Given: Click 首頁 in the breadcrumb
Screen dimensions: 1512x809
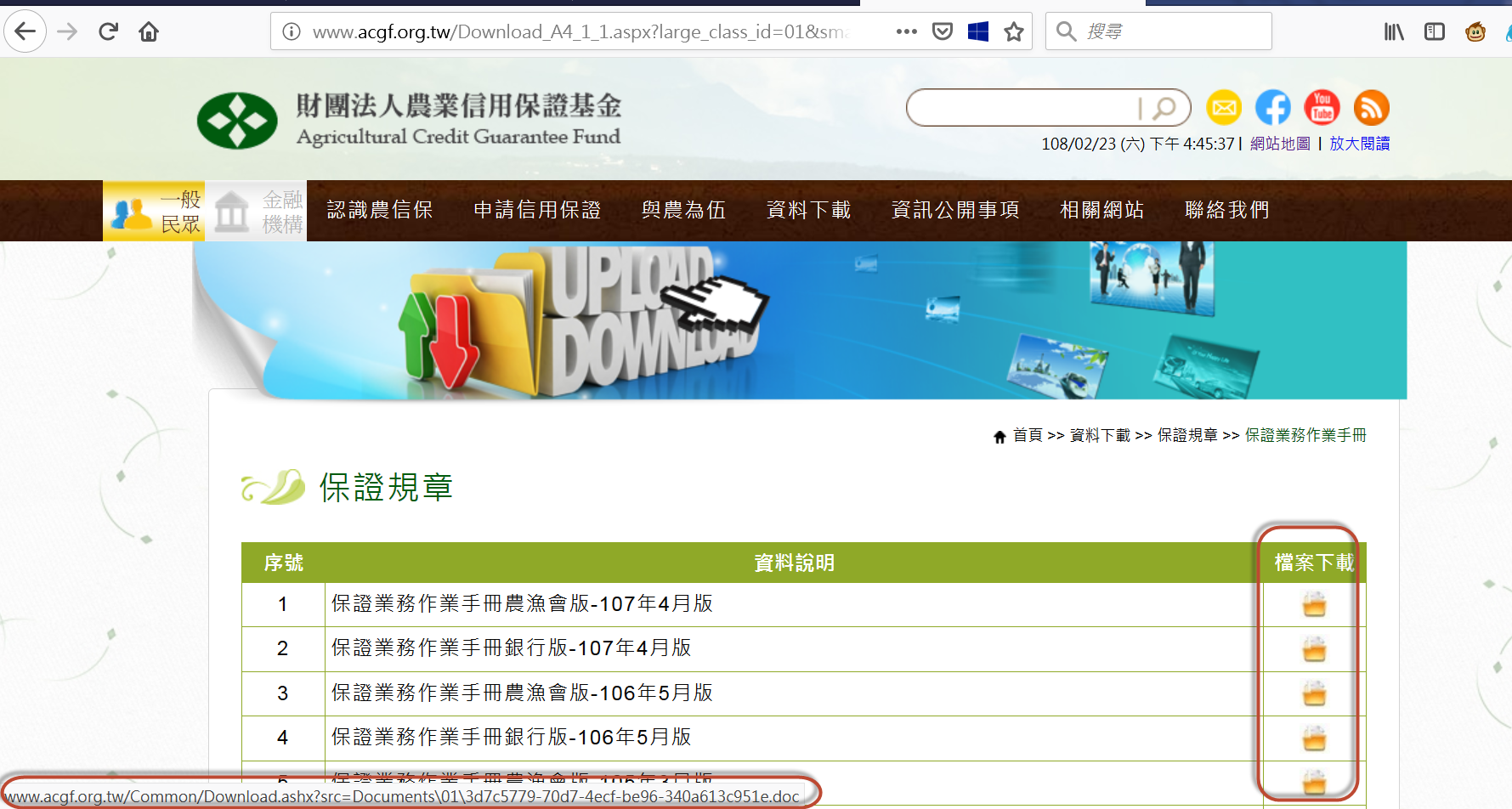Looking at the screenshot, I should [x=1028, y=435].
